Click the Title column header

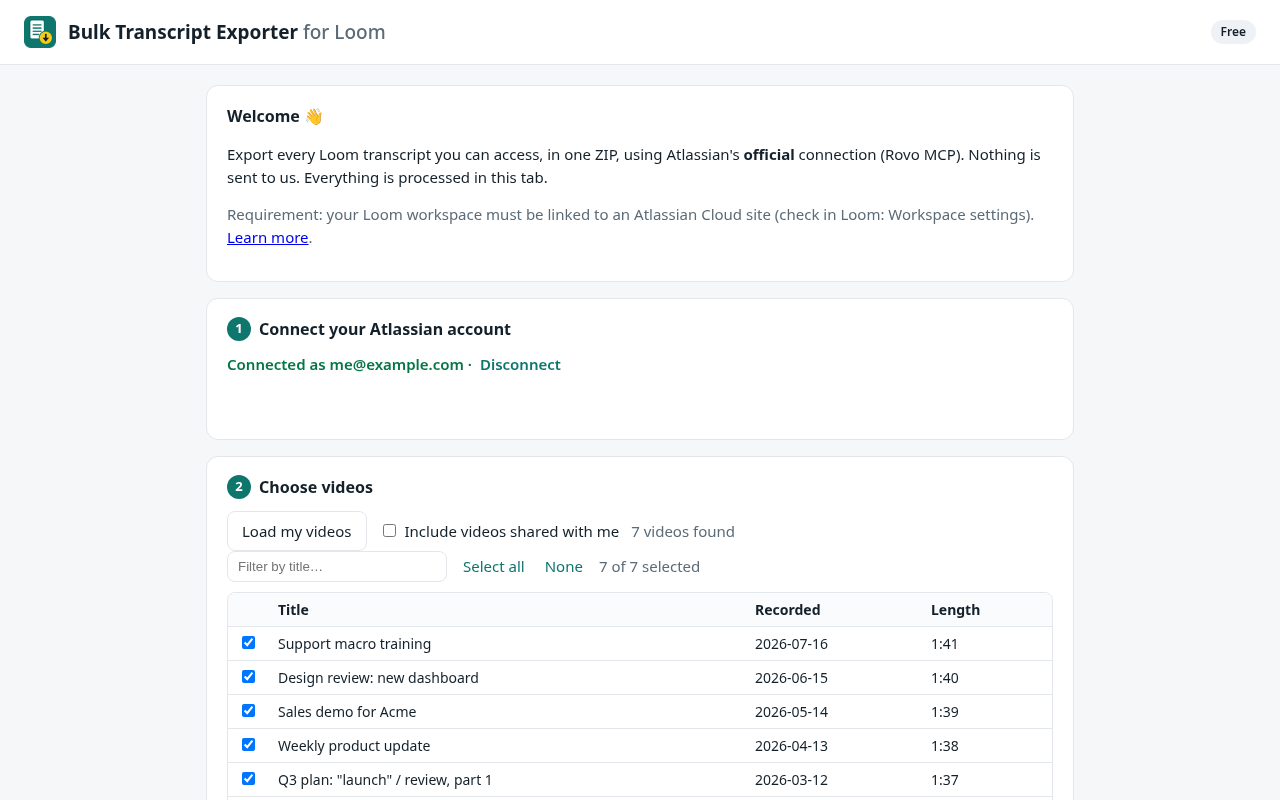click(293, 610)
